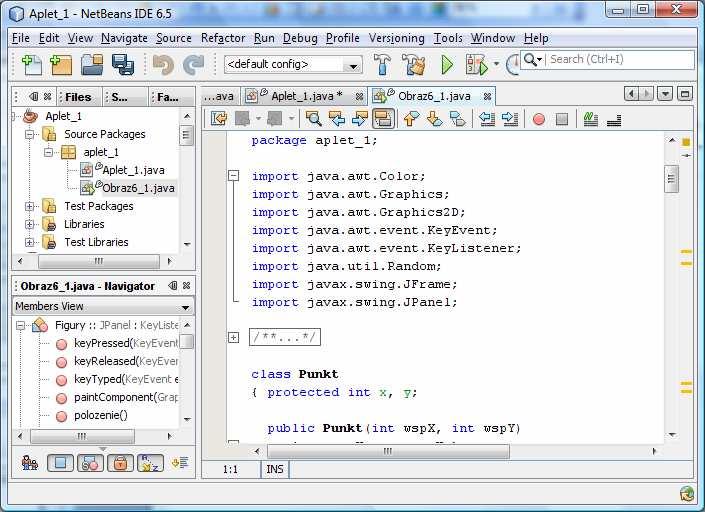Screen dimensions: 705x512
Task: Click the Find Selection magnifier icon
Action: point(313,119)
